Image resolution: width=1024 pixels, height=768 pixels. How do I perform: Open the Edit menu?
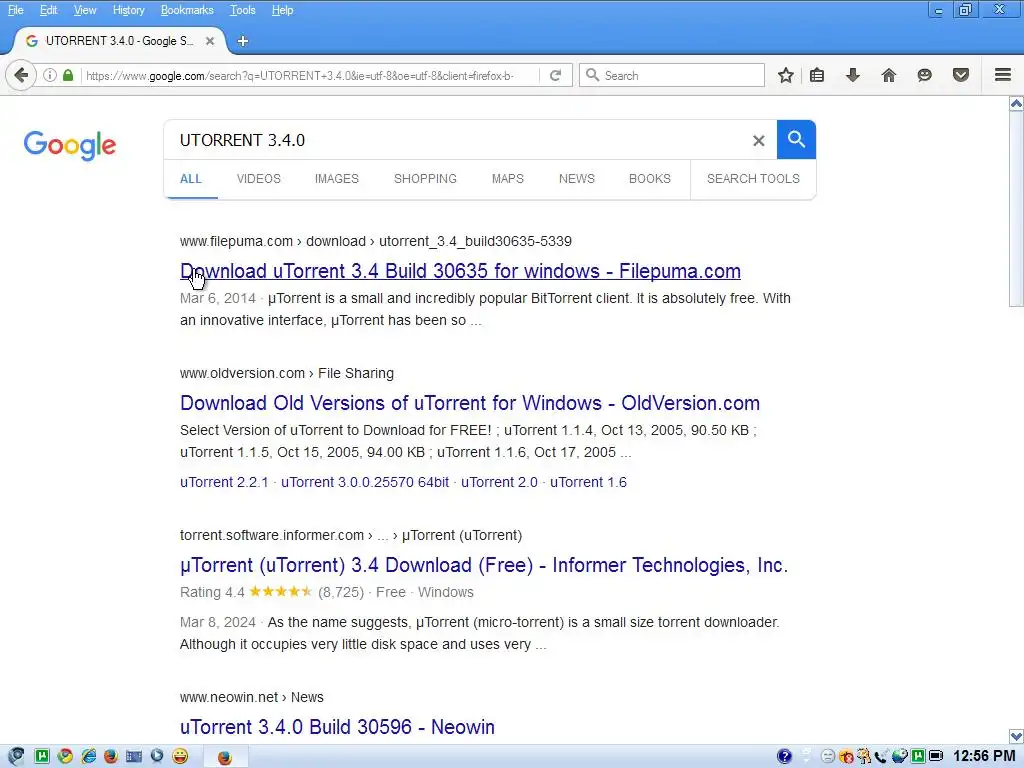point(48,10)
